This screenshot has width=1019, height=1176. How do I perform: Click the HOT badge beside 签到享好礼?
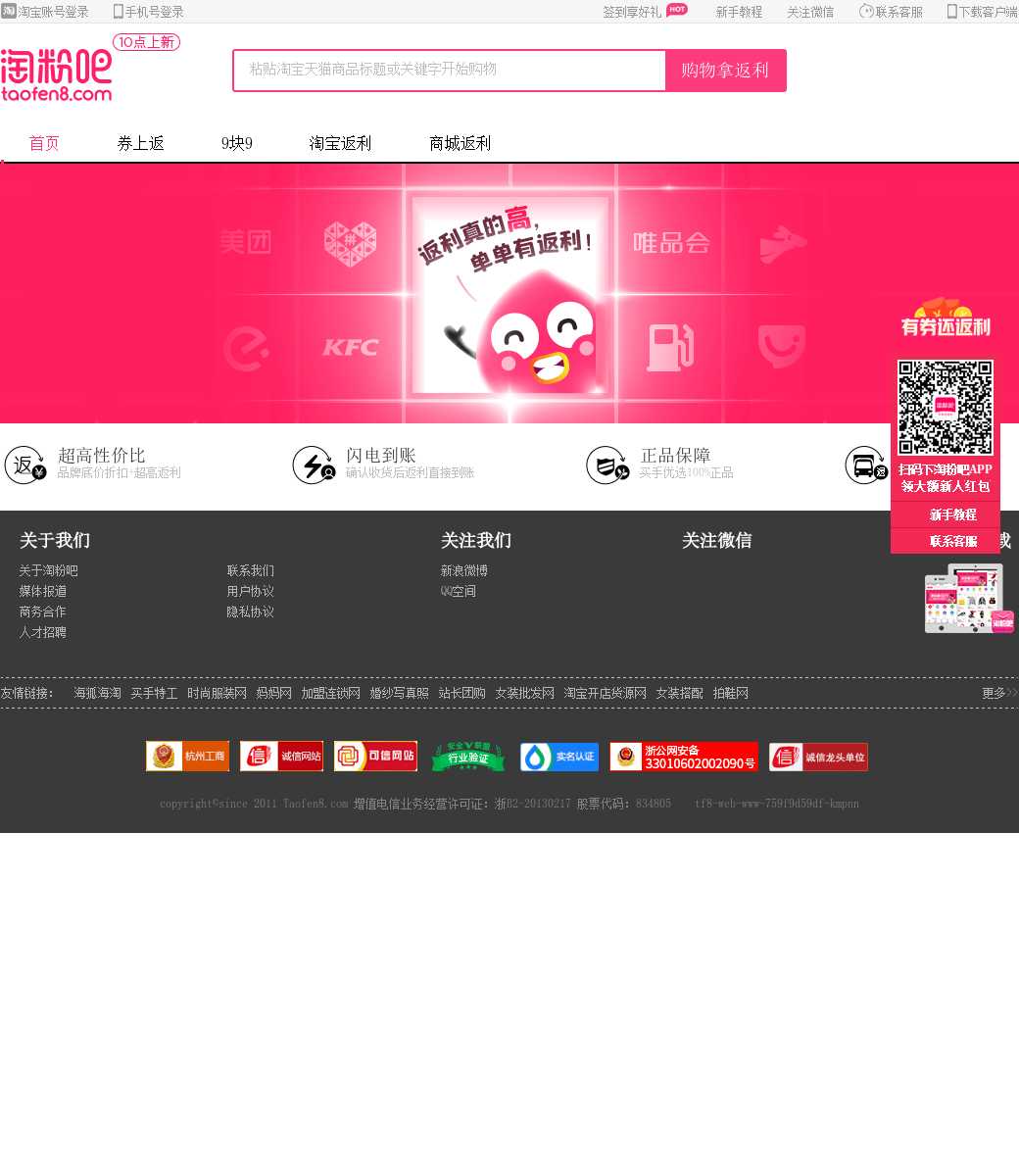[x=677, y=10]
